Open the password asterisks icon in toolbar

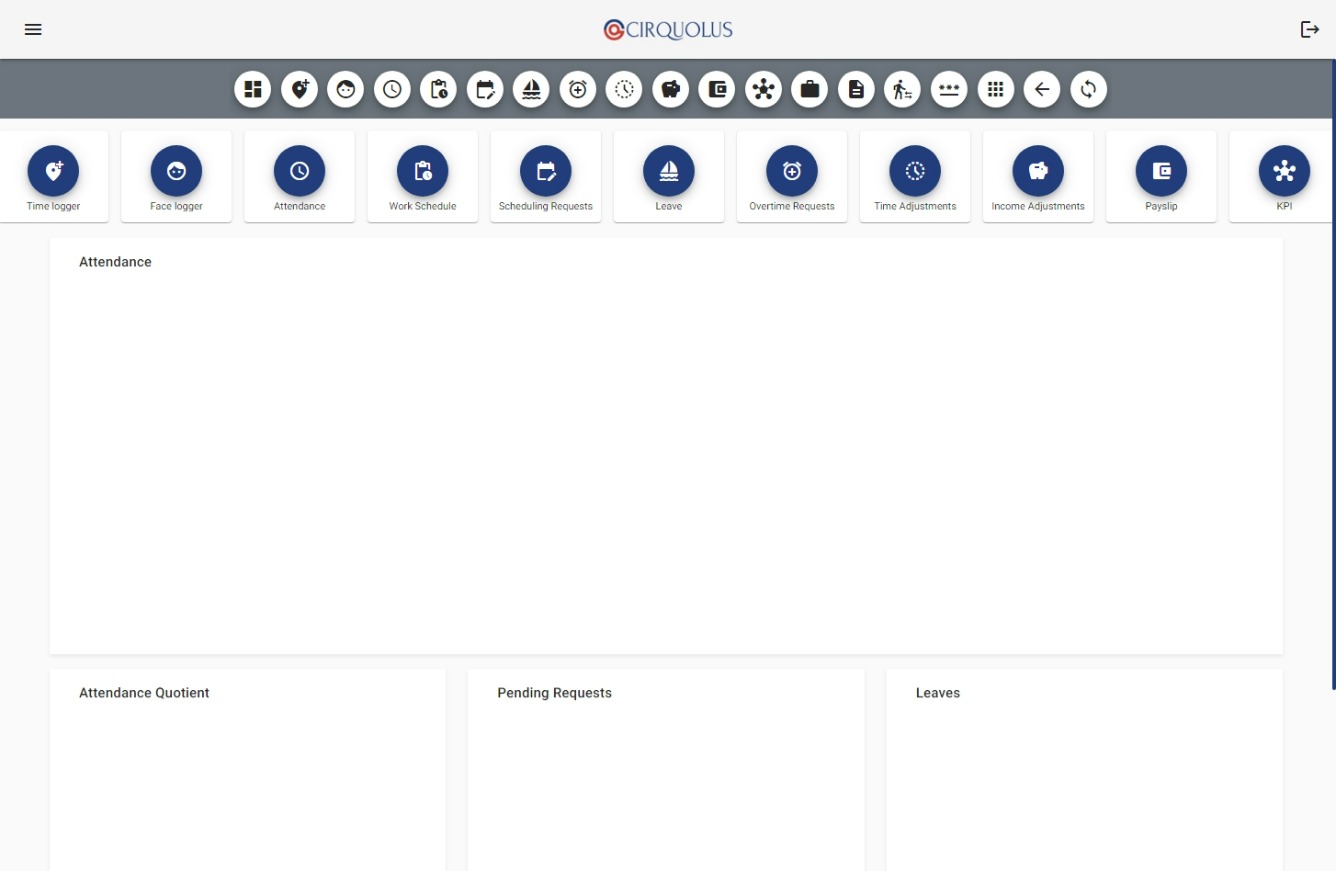pos(949,89)
